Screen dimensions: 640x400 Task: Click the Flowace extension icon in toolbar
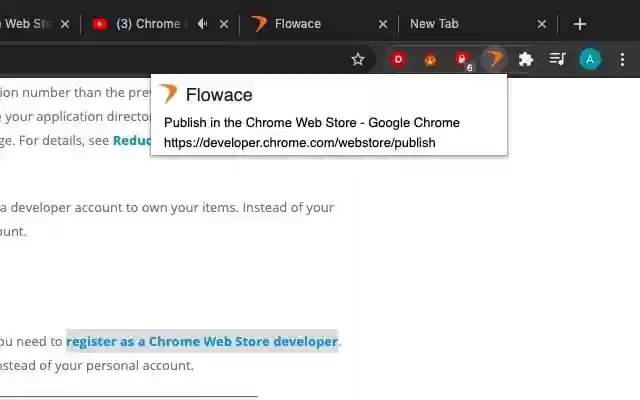(x=494, y=60)
